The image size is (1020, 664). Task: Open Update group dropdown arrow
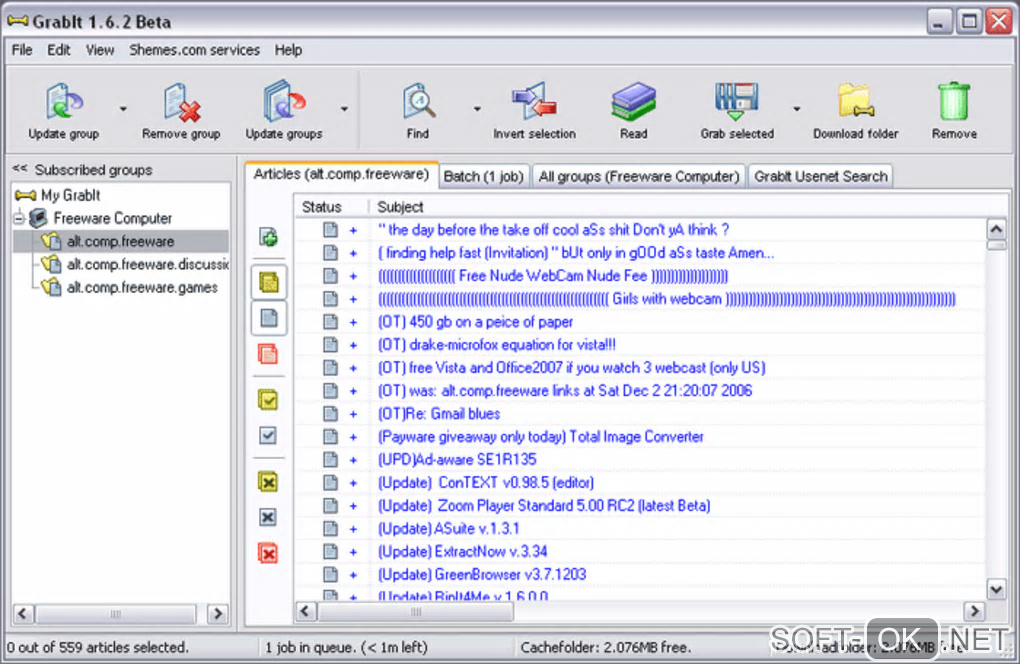123,109
